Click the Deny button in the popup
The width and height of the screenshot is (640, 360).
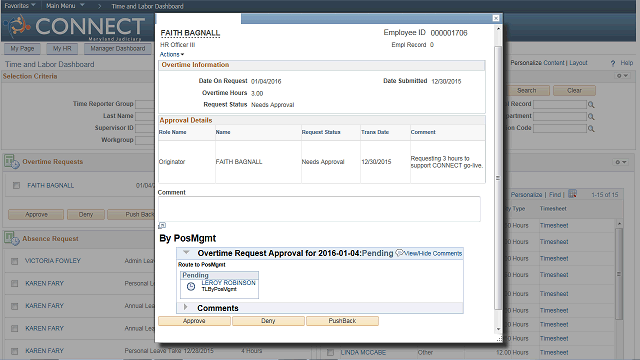[268, 321]
